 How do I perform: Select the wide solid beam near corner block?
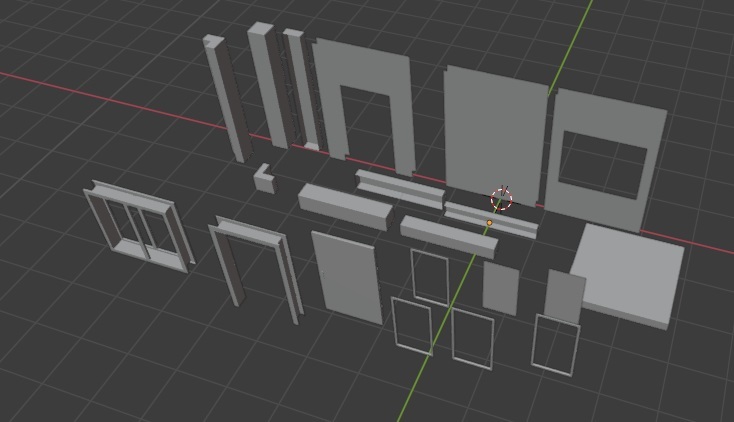point(344,207)
